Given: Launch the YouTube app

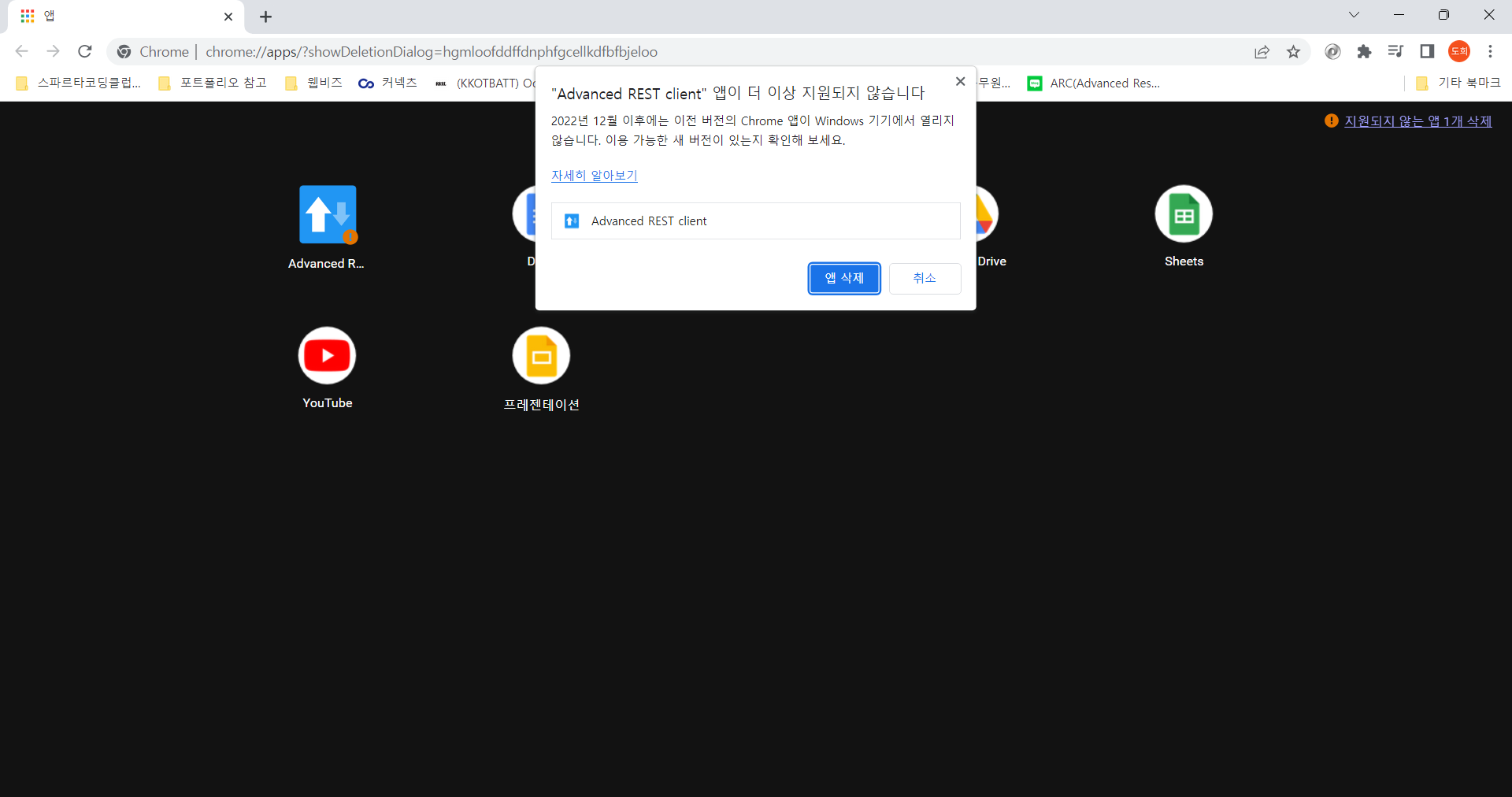Looking at the screenshot, I should click(327, 355).
